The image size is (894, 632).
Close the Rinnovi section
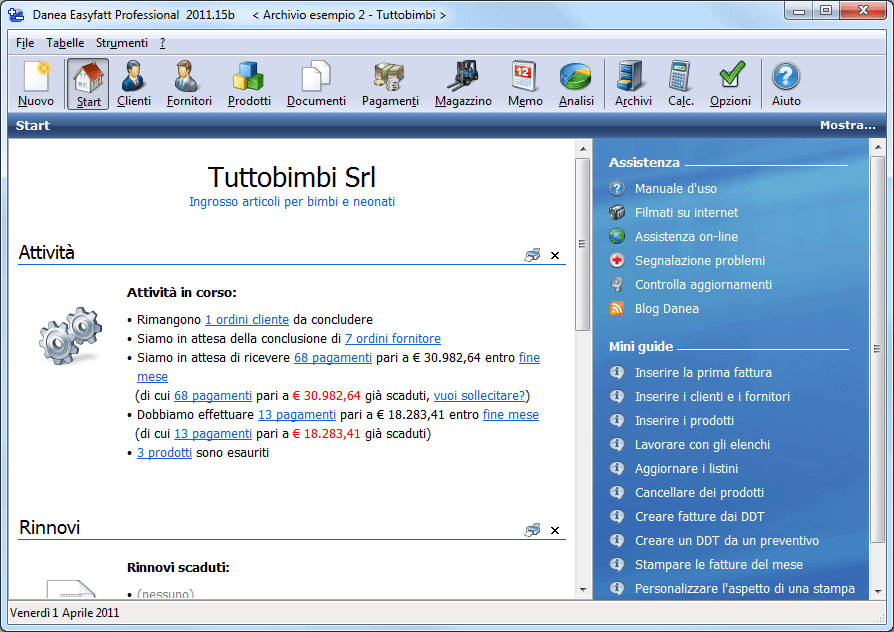click(555, 530)
